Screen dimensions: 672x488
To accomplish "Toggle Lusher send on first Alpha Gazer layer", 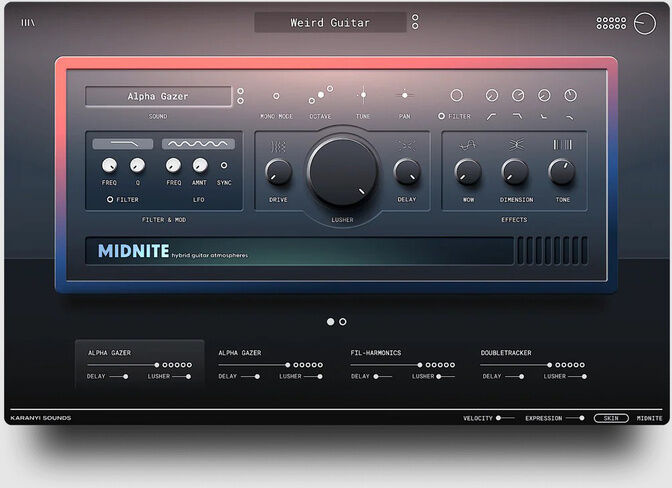I will pyautogui.click(x=182, y=377).
